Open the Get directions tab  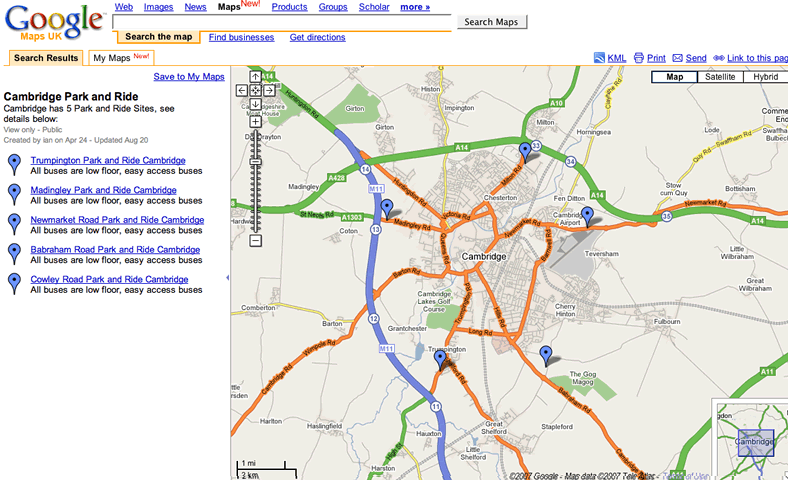point(317,37)
